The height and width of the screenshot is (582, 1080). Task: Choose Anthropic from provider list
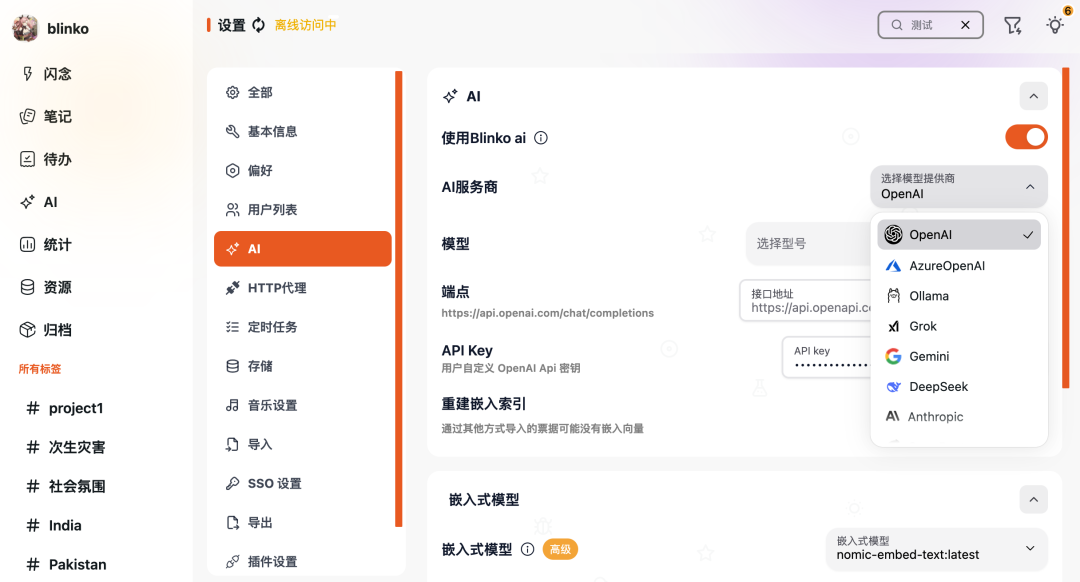point(959,417)
